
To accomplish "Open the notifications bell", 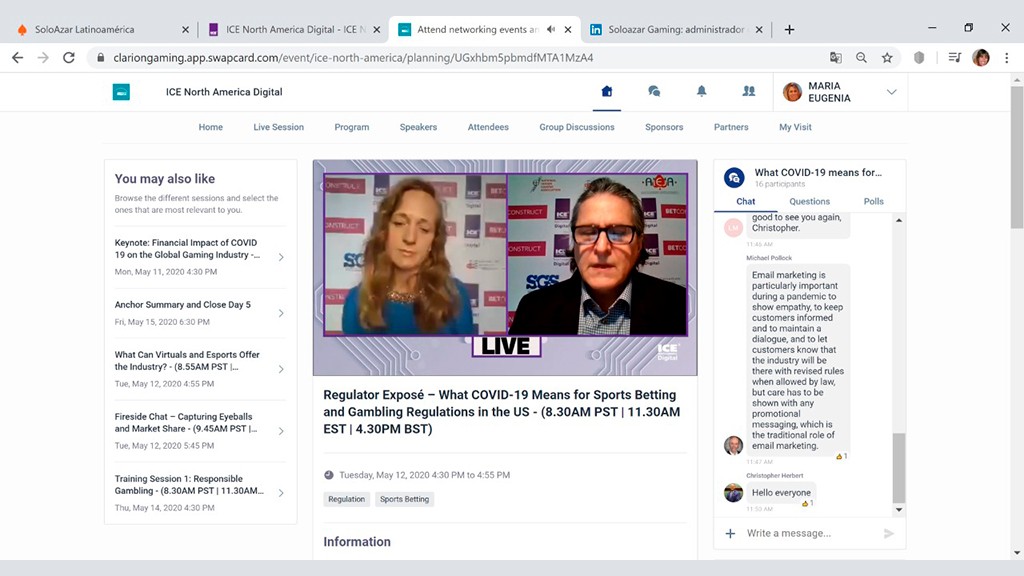I will click(x=701, y=91).
